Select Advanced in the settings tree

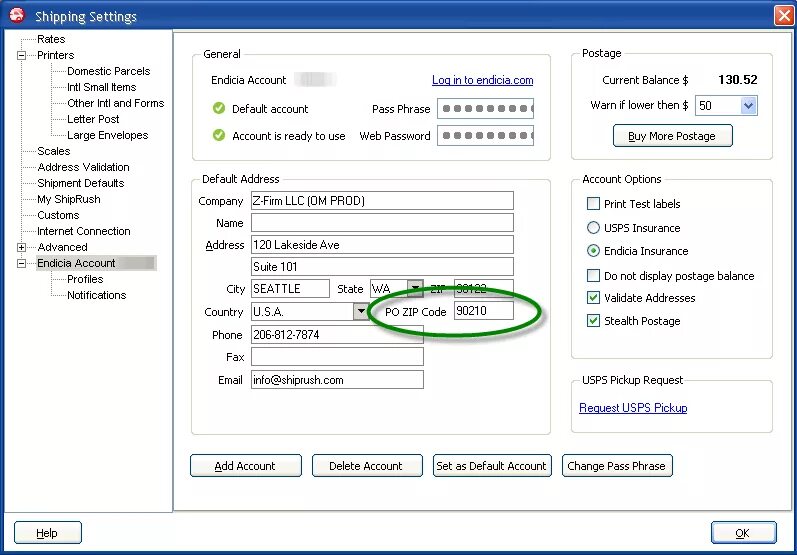(x=63, y=247)
